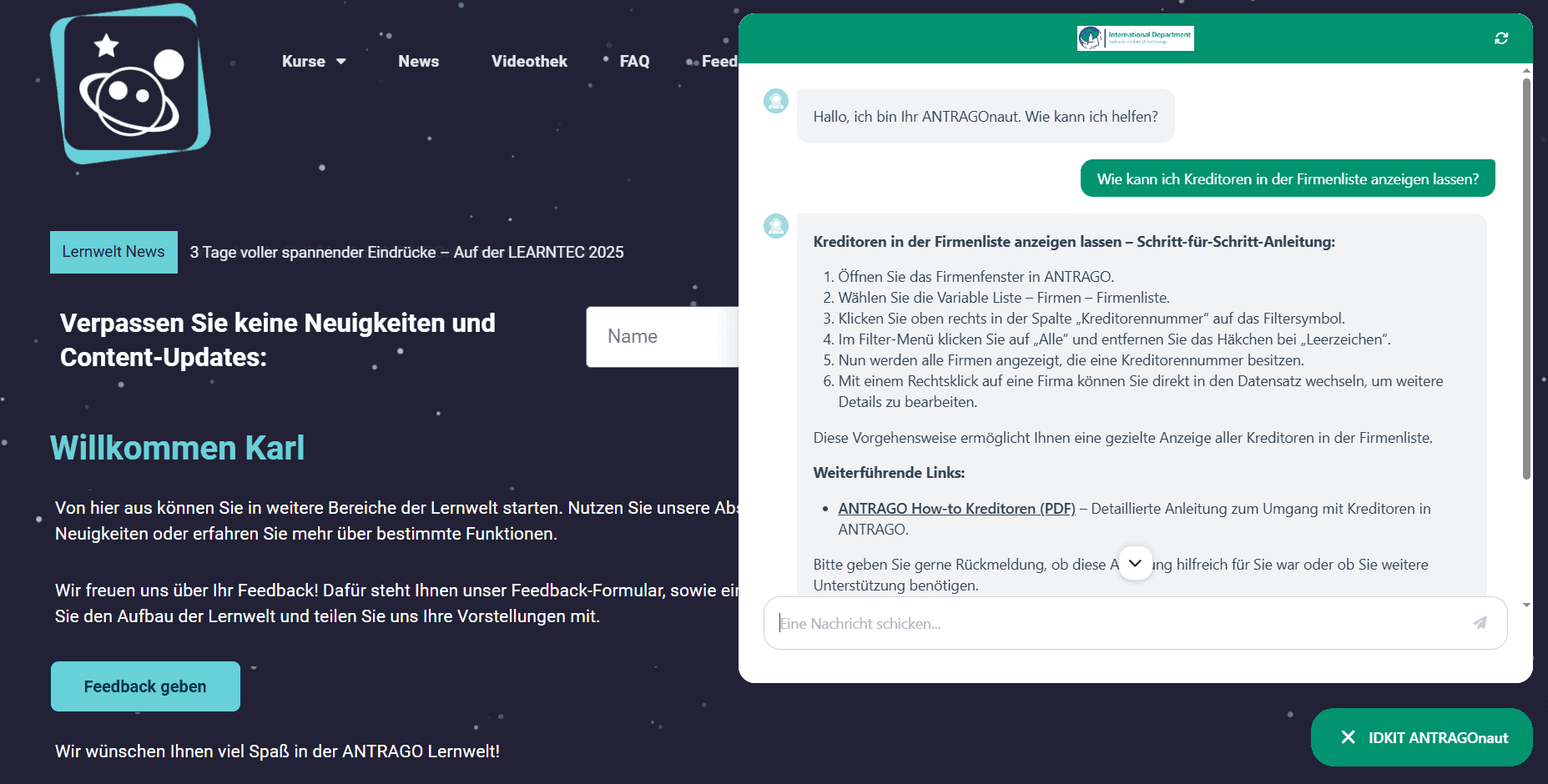Refresh the chat conversation icon
This screenshot has height=784, width=1548.
[1501, 38]
